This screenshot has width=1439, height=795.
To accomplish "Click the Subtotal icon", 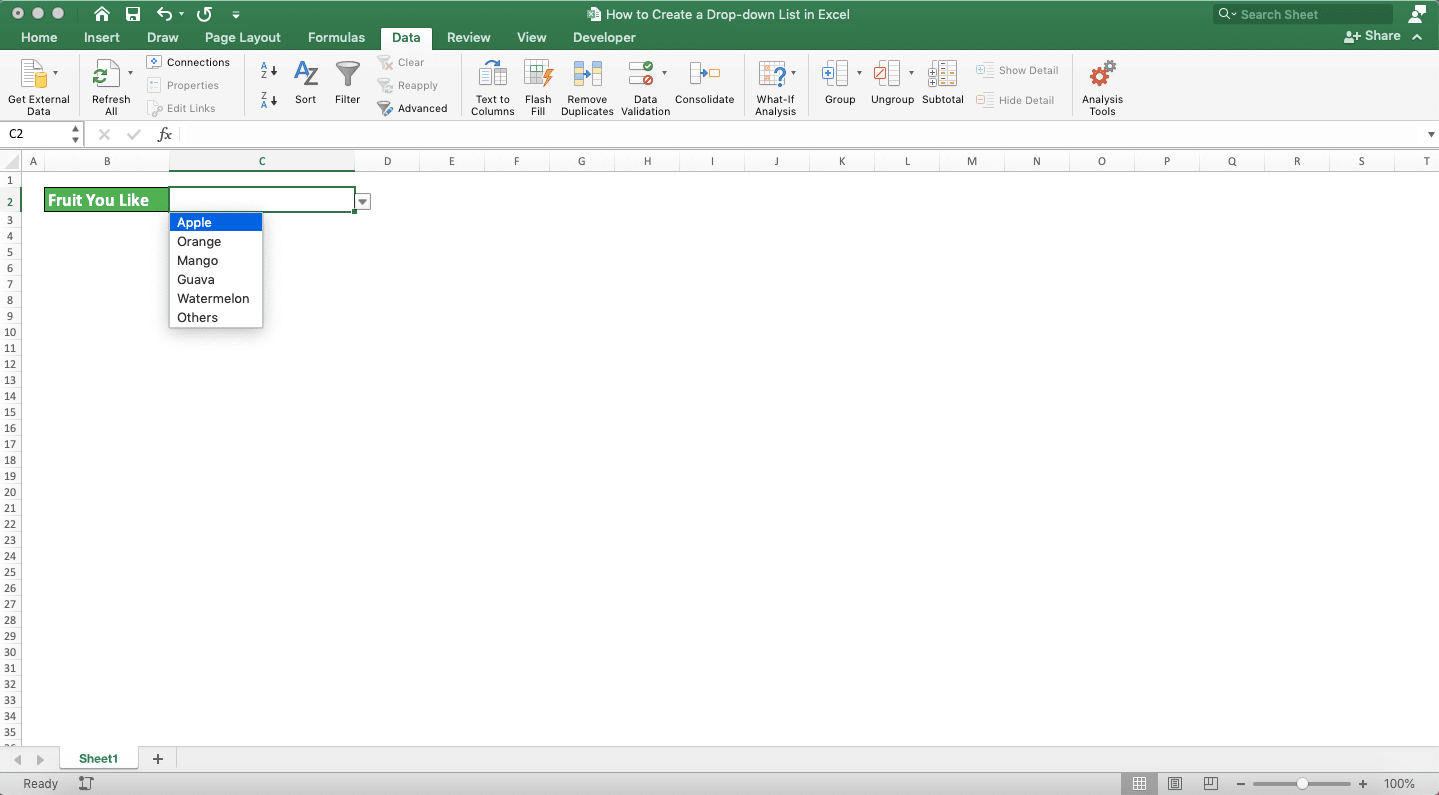I will click(942, 75).
